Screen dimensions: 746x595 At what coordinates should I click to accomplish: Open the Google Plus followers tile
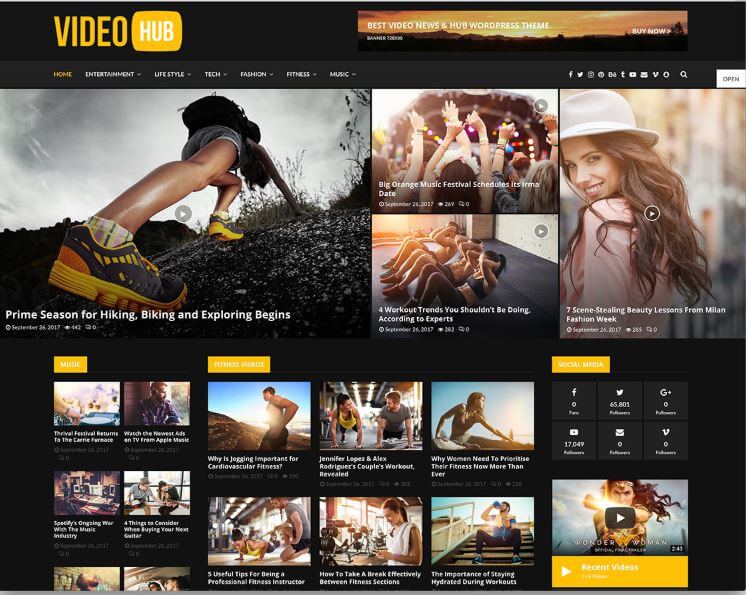tap(666, 401)
